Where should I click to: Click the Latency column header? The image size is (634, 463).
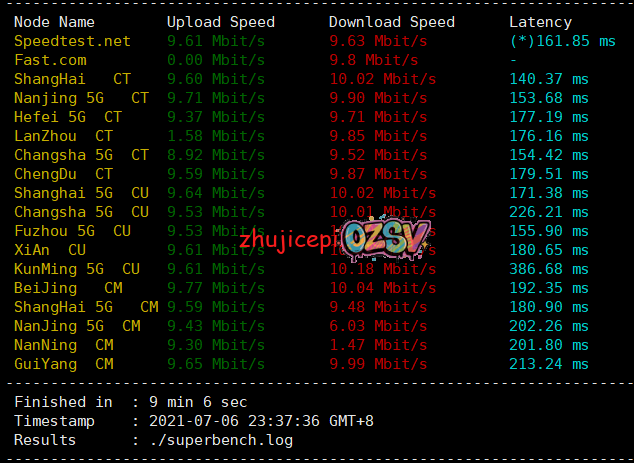[x=540, y=22]
